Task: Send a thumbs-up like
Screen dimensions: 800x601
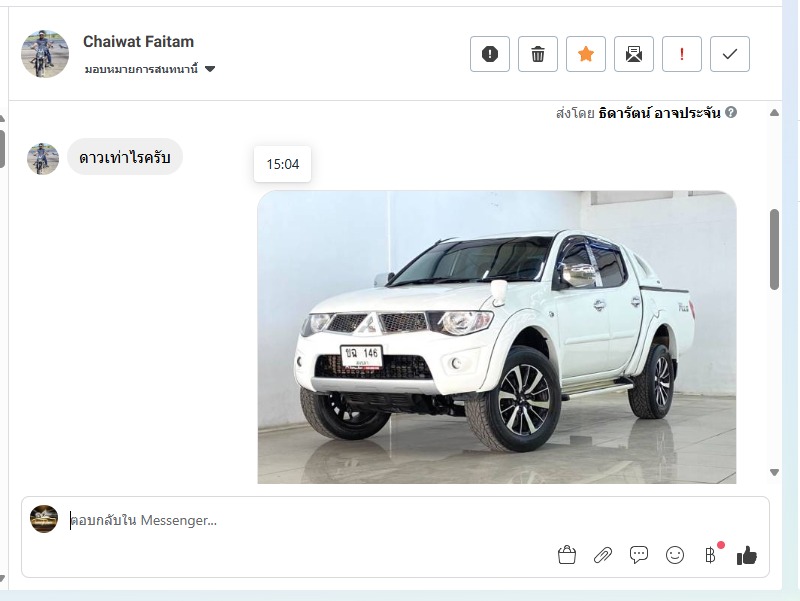Action: click(747, 555)
